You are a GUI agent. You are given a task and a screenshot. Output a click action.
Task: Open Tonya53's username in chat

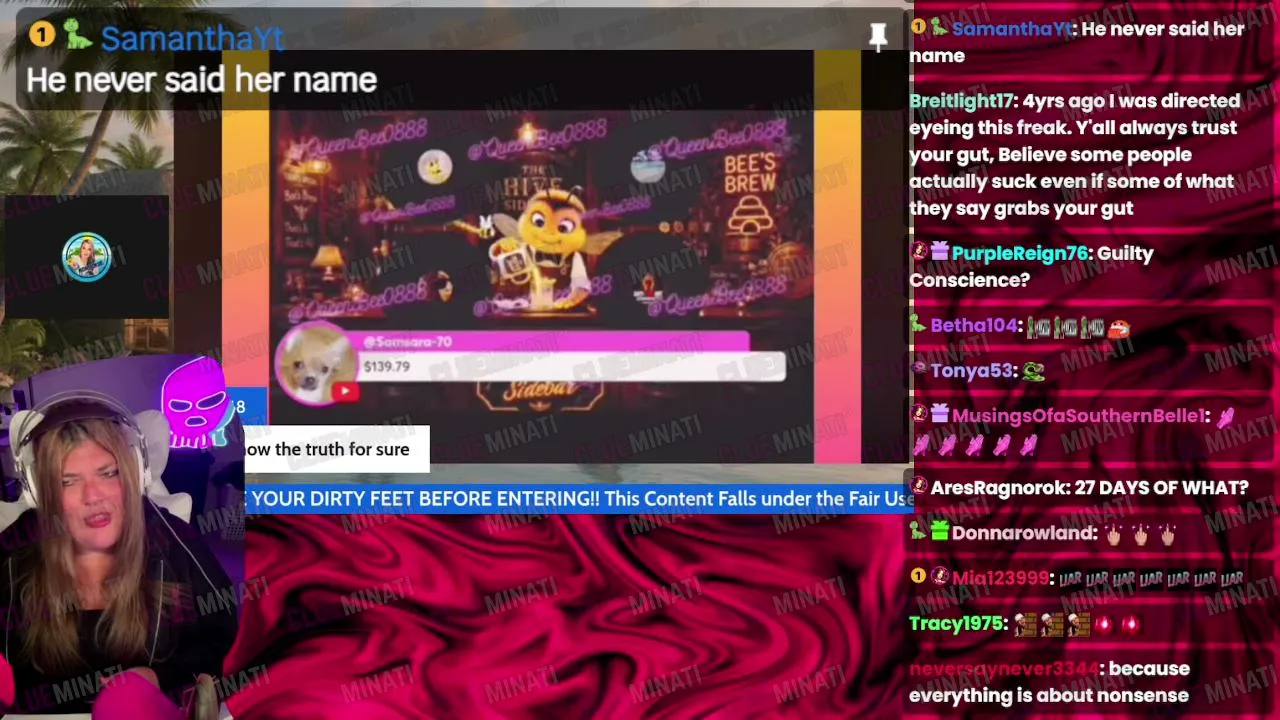click(971, 370)
